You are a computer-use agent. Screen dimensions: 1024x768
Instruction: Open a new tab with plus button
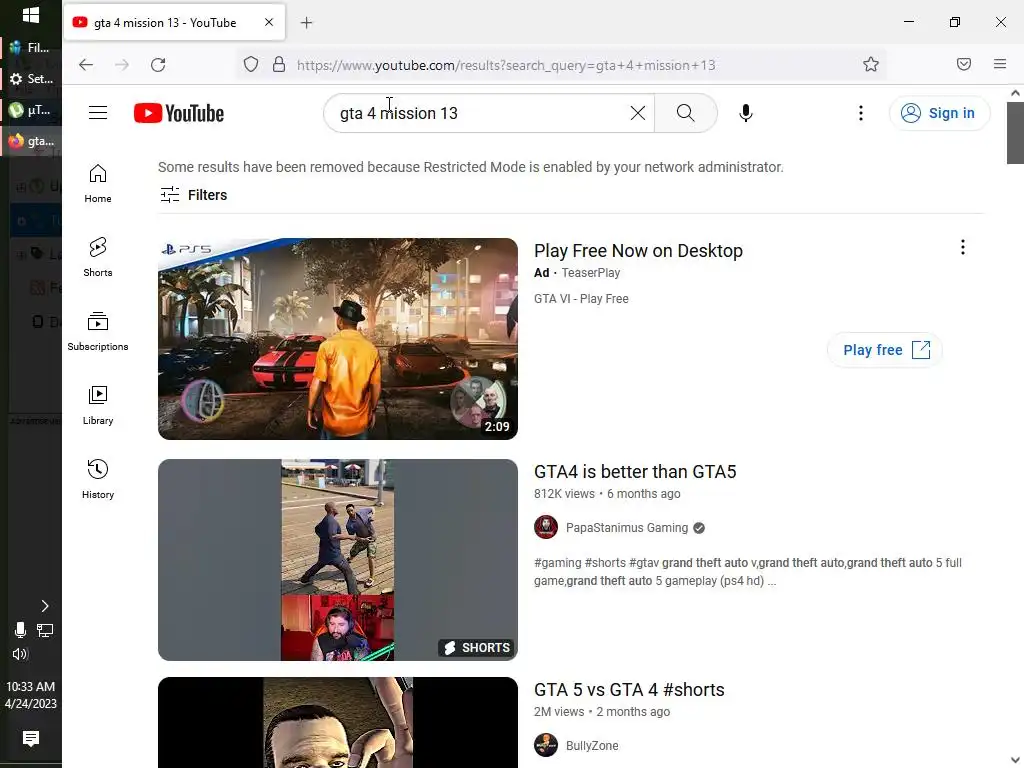[x=306, y=23]
